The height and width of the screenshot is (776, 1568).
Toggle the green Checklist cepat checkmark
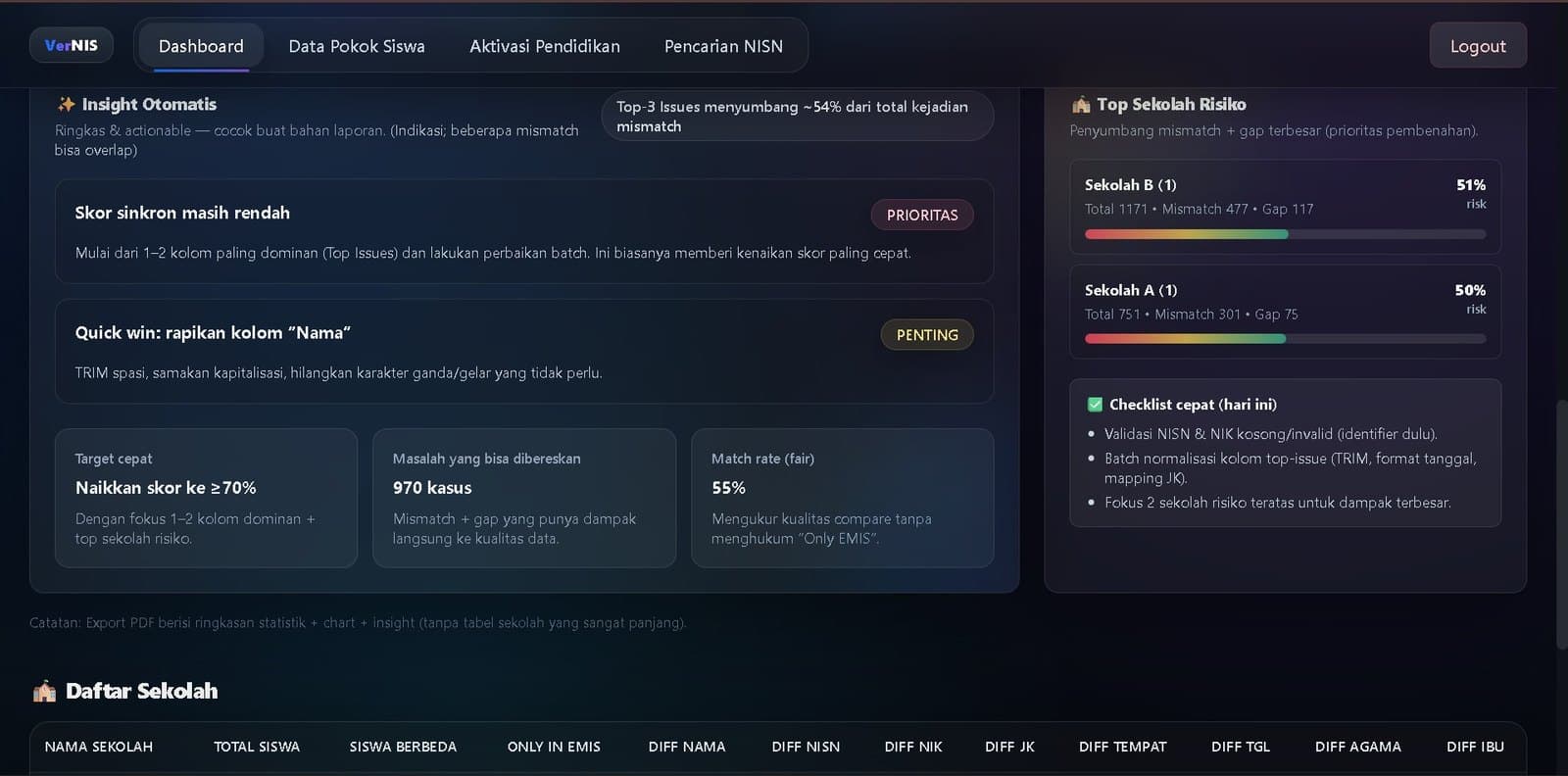pyautogui.click(x=1095, y=405)
